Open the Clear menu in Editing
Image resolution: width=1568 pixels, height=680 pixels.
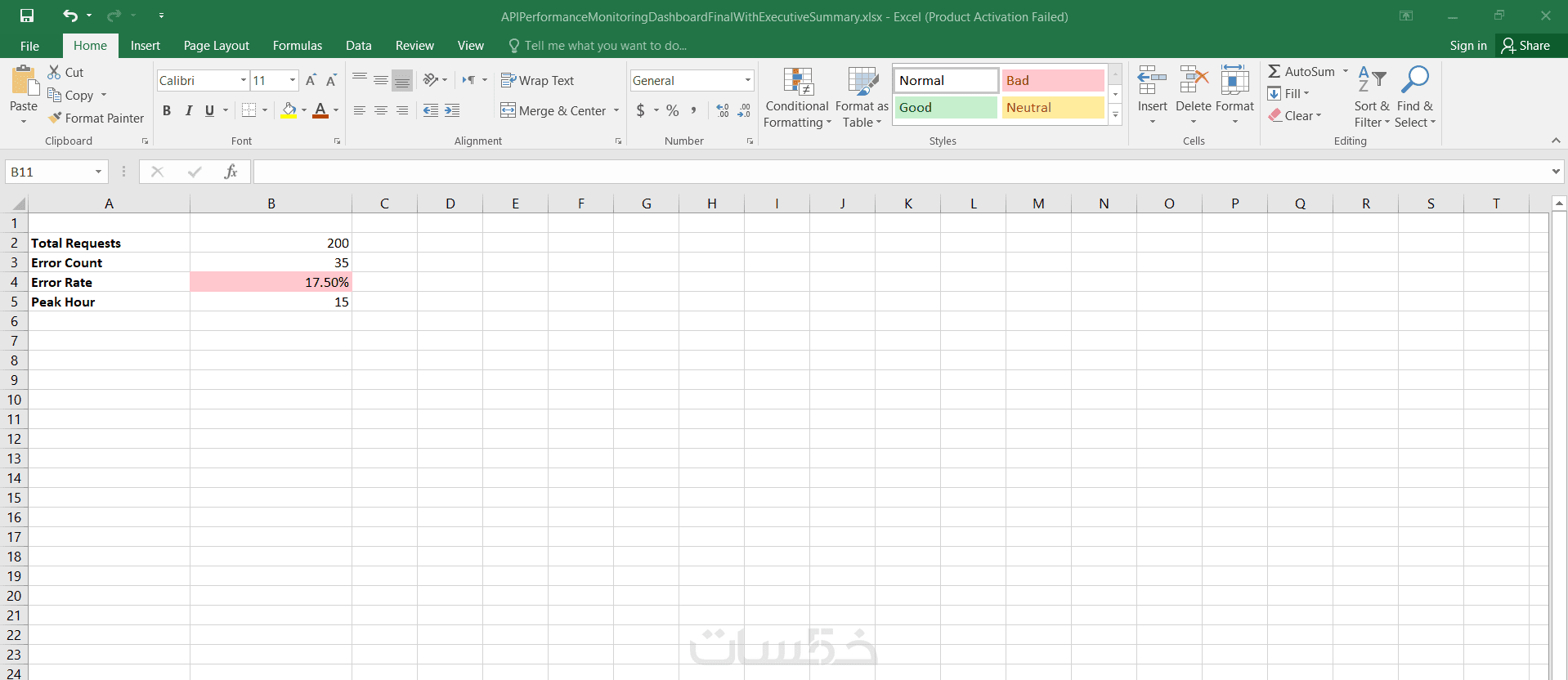[1296, 115]
